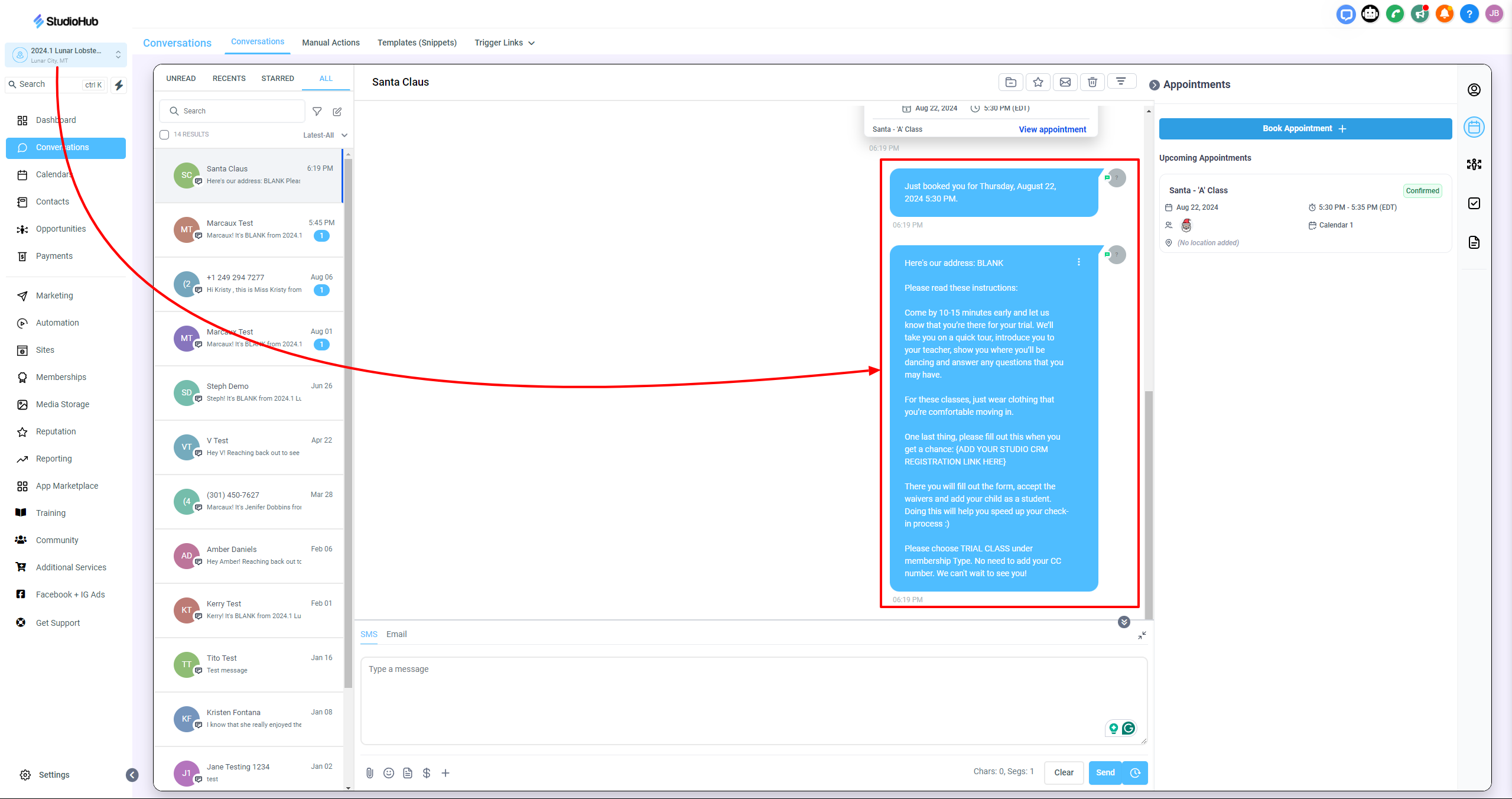The height and width of the screenshot is (799, 1512).
Task: Compose new message with pencil icon
Action: tap(337, 111)
